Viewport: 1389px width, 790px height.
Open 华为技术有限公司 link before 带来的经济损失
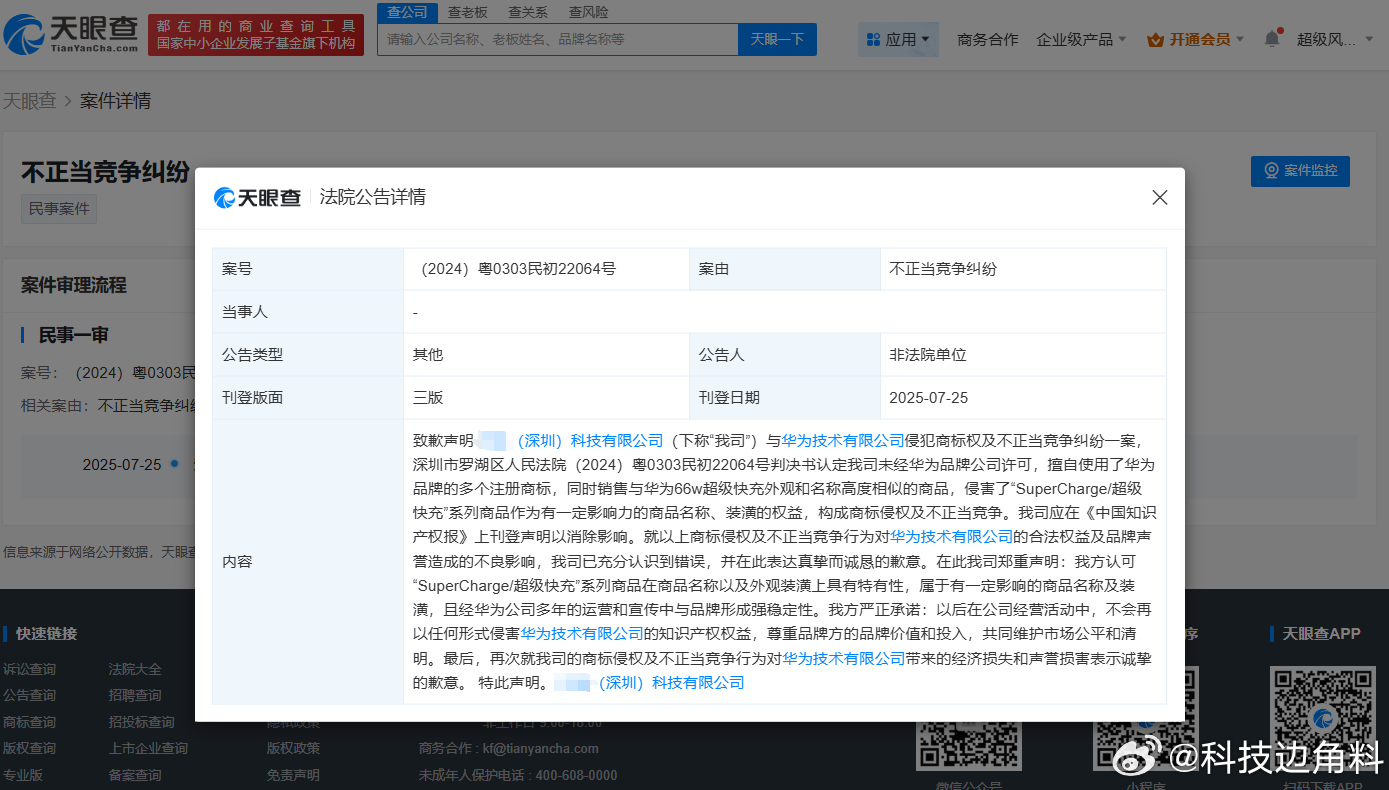coord(844,658)
